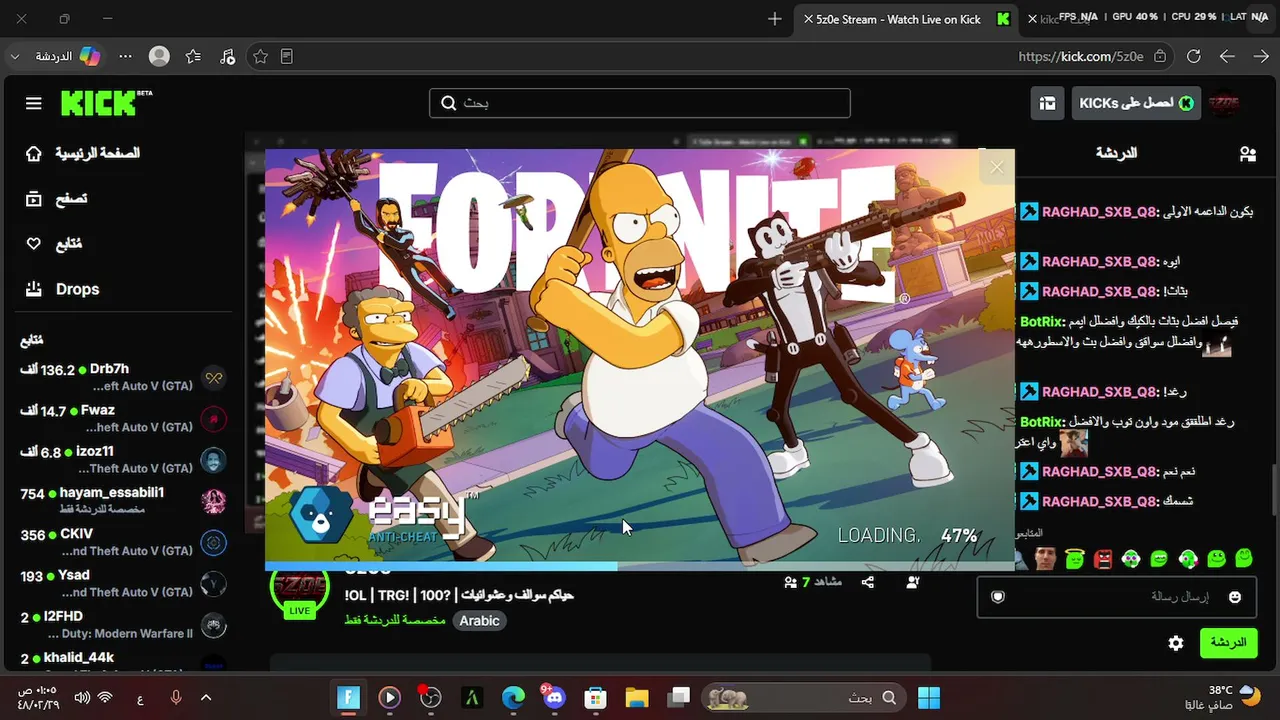The height and width of the screenshot is (720, 1280).
Task: Click the share icon under the stream
Action: click(867, 582)
